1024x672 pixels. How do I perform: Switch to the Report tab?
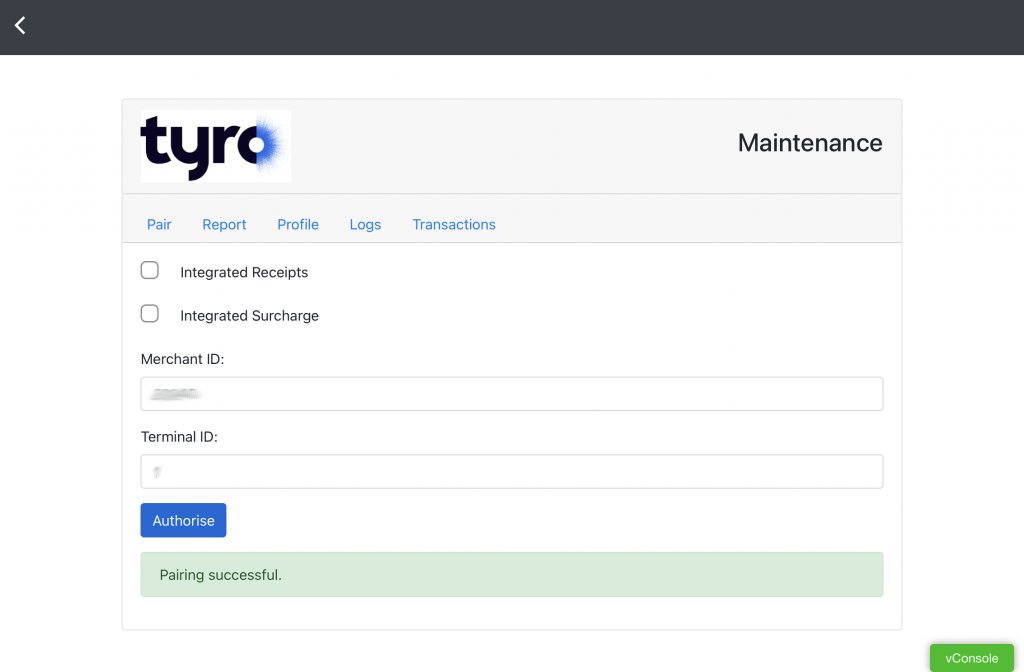[224, 225]
